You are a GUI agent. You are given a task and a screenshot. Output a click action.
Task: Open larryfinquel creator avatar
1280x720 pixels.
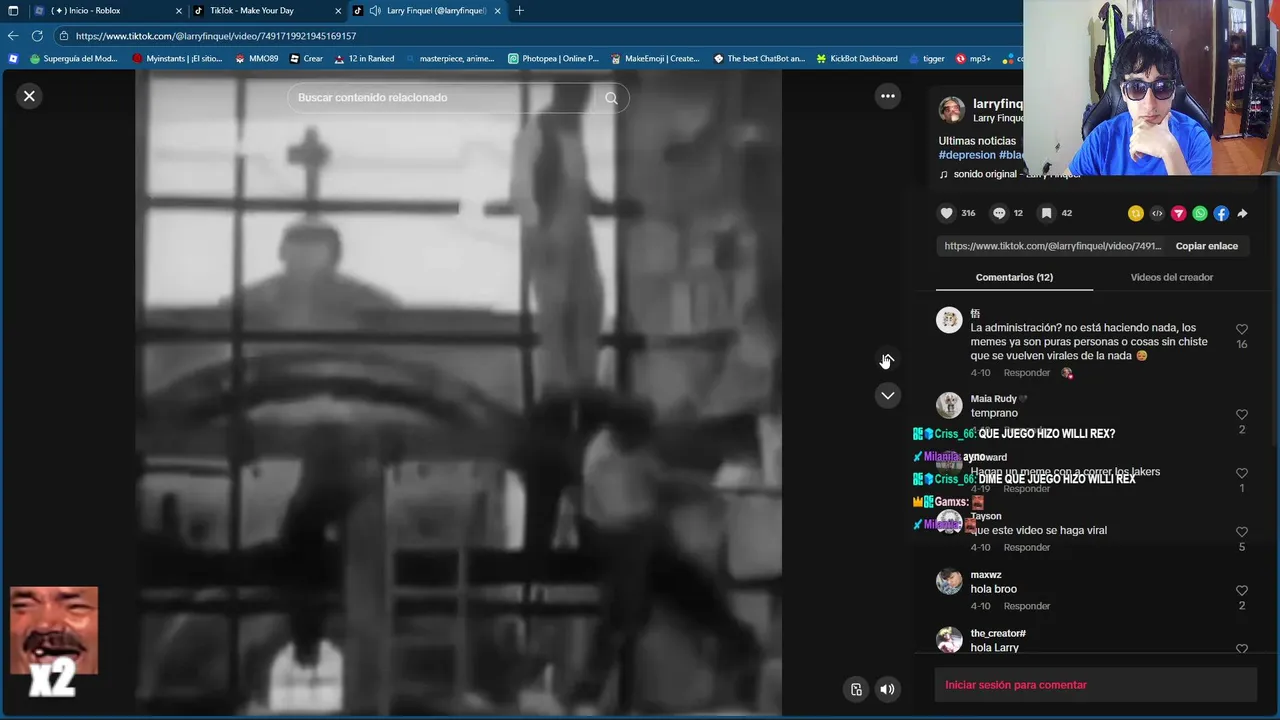coord(952,110)
